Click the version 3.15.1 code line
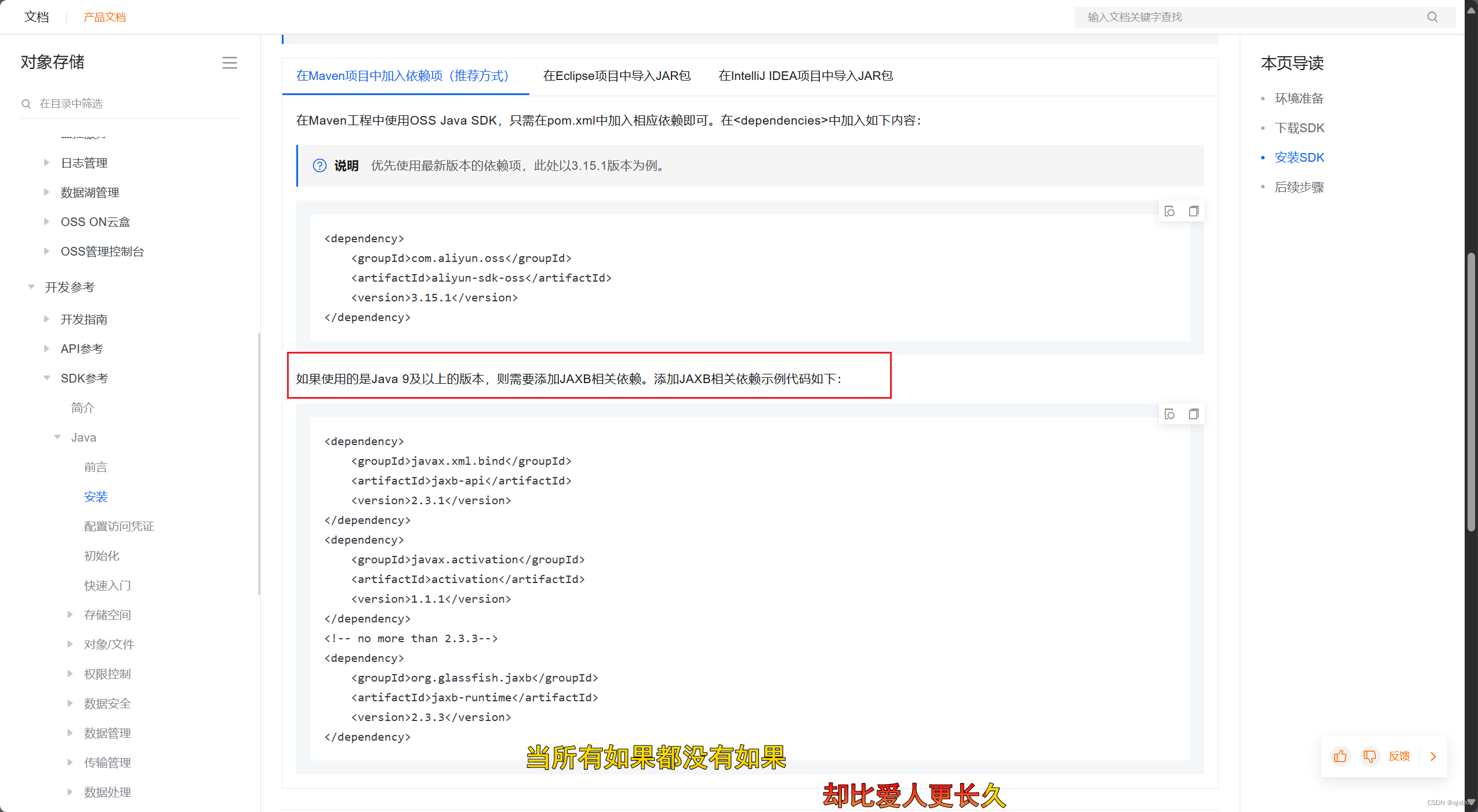This screenshot has height=812, width=1478. [434, 297]
